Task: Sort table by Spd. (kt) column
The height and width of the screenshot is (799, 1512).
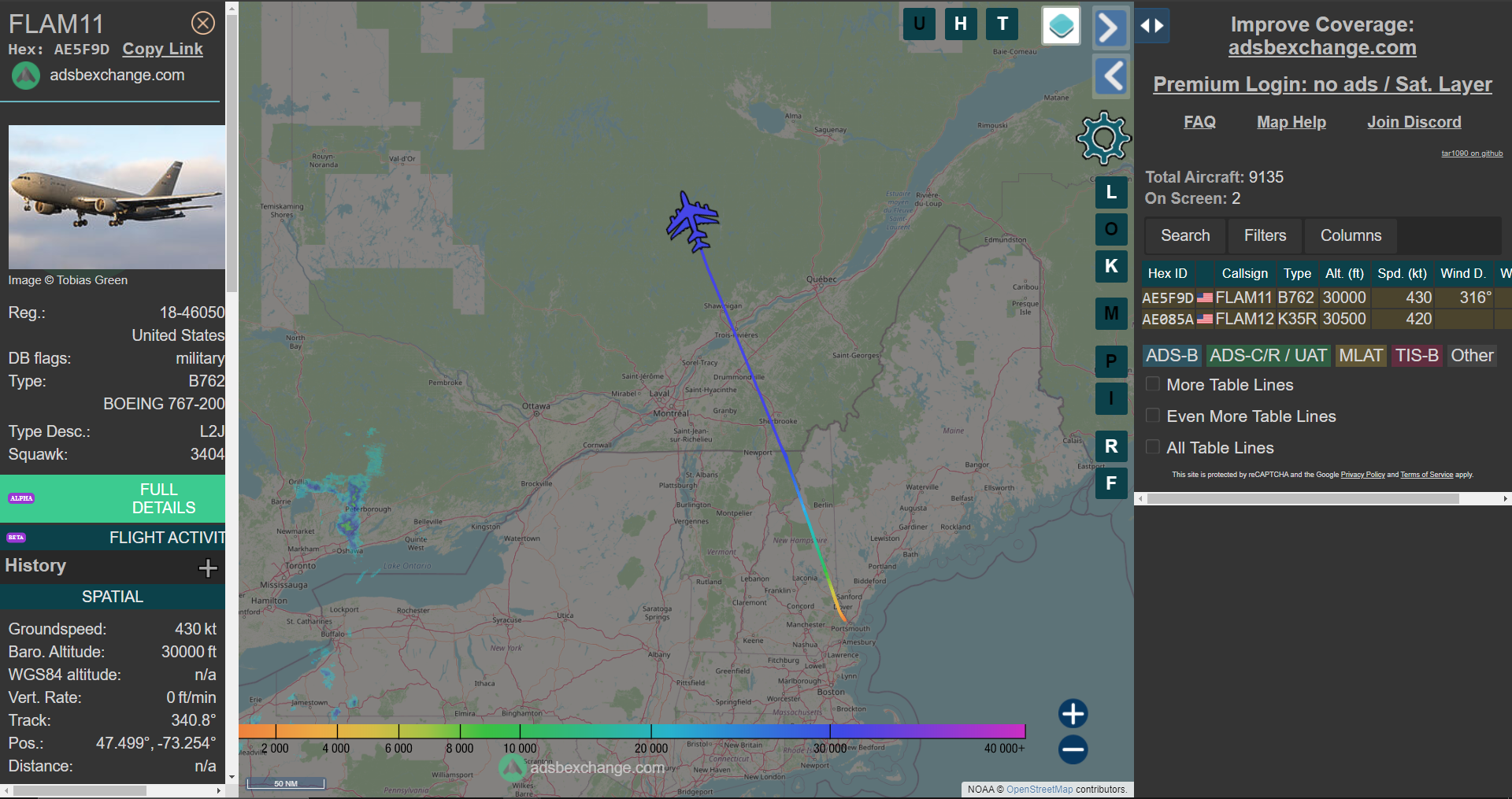Action: 1402,273
